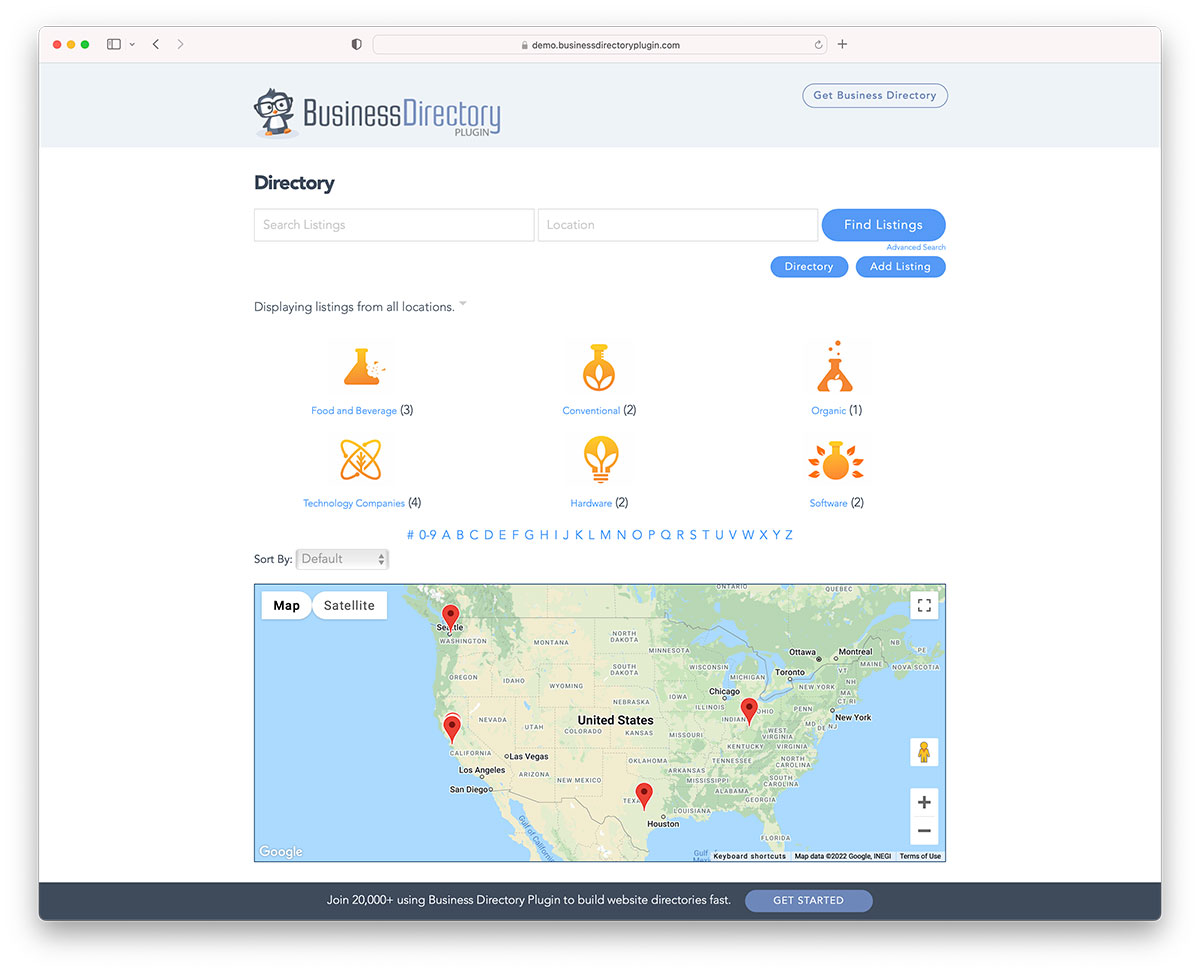Click the Google logo on the map
Screen dimensions: 1200x972
coord(281,852)
